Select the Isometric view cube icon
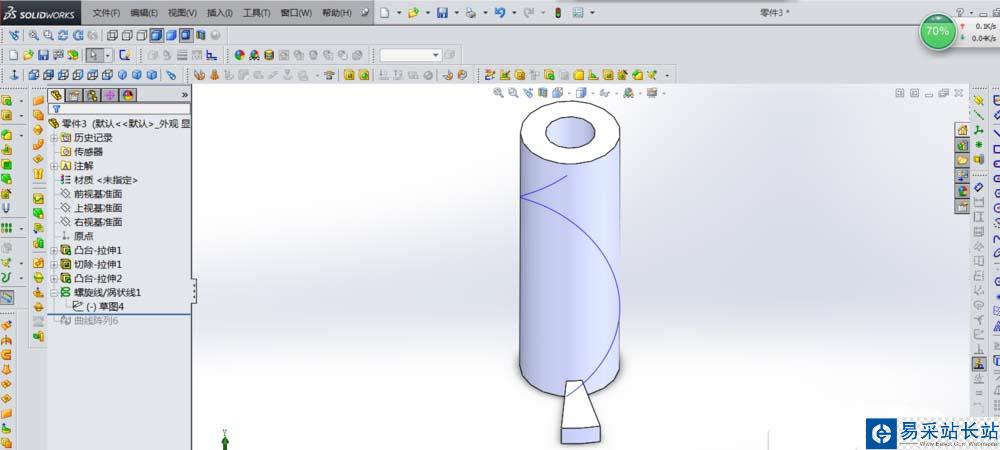Image resolution: width=1000 pixels, height=450 pixels. click(x=122, y=75)
